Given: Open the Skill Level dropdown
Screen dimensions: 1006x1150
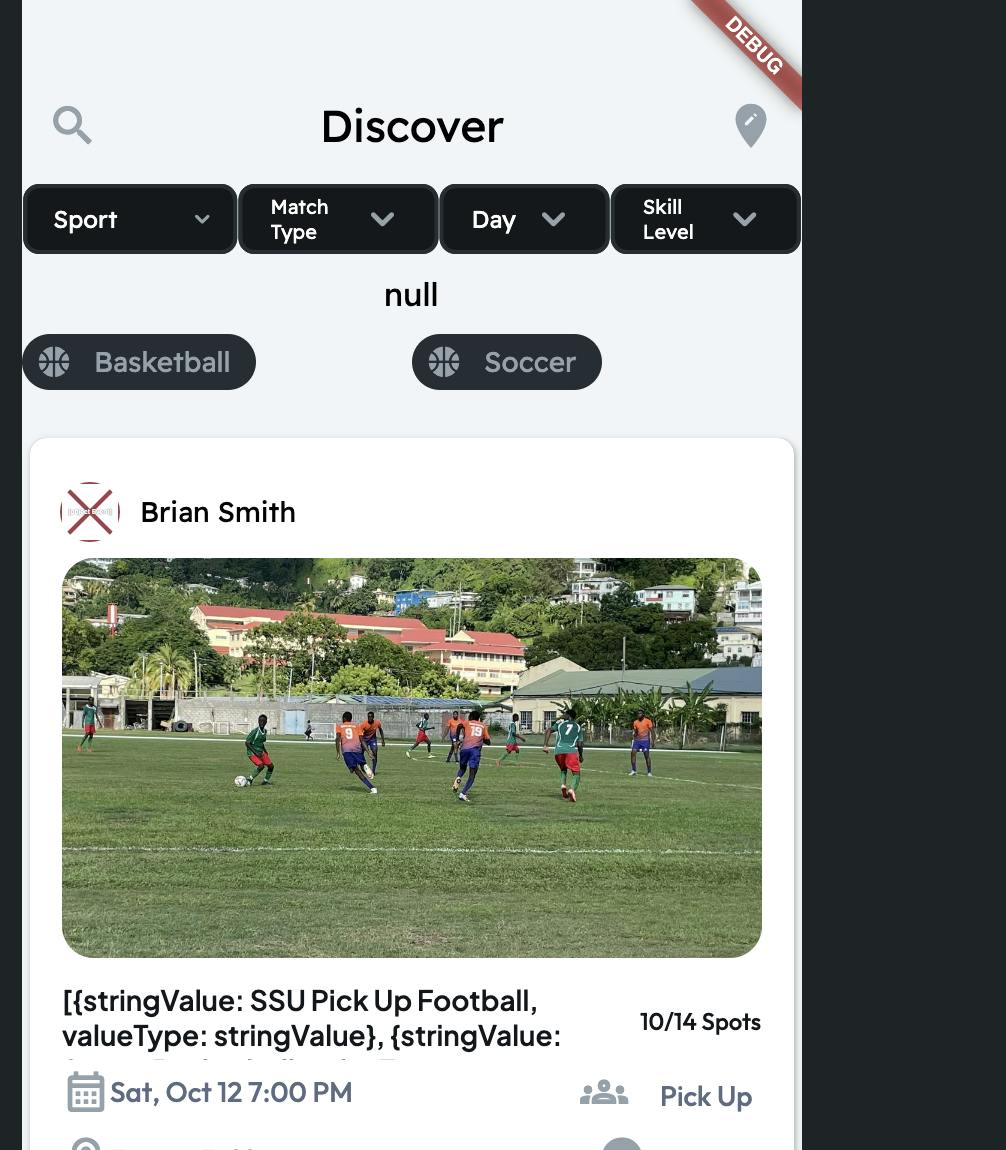Looking at the screenshot, I should pyautogui.click(x=705, y=219).
